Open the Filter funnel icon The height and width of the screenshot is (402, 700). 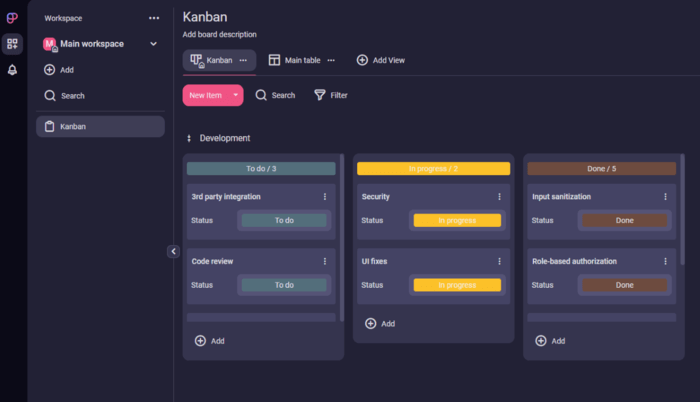320,95
